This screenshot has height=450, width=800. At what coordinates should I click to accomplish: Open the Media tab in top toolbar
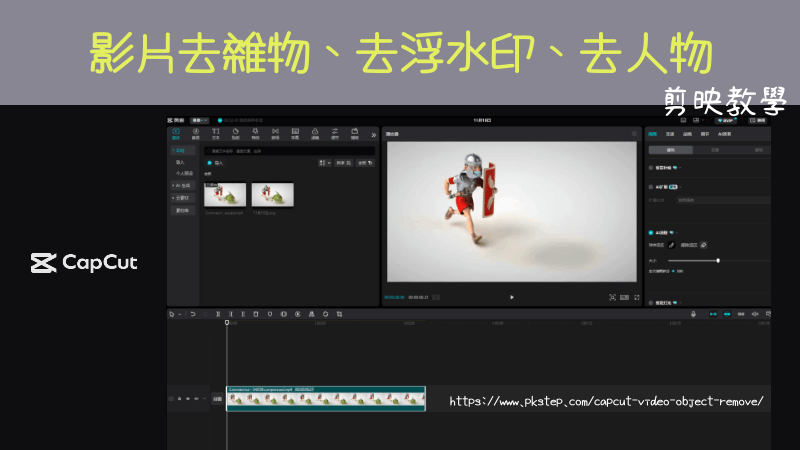point(176,134)
